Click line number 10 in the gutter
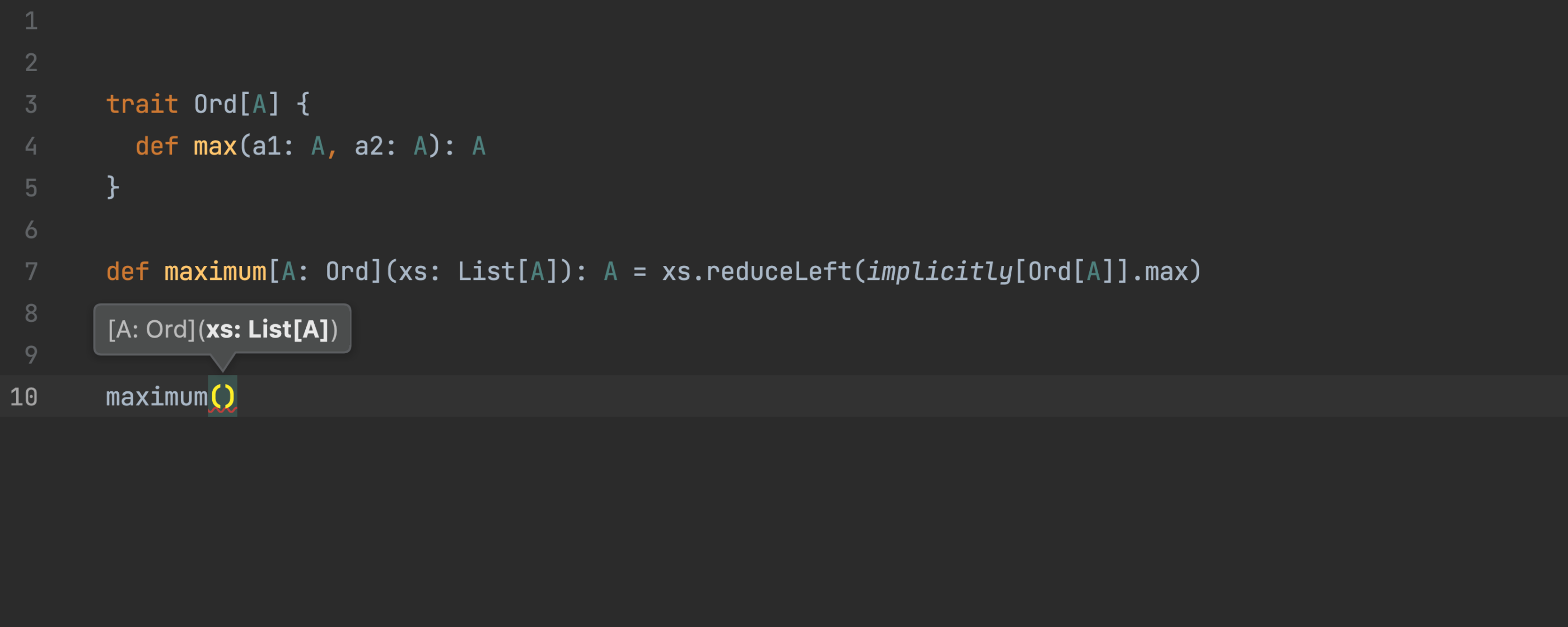The image size is (1568, 627). (x=24, y=397)
